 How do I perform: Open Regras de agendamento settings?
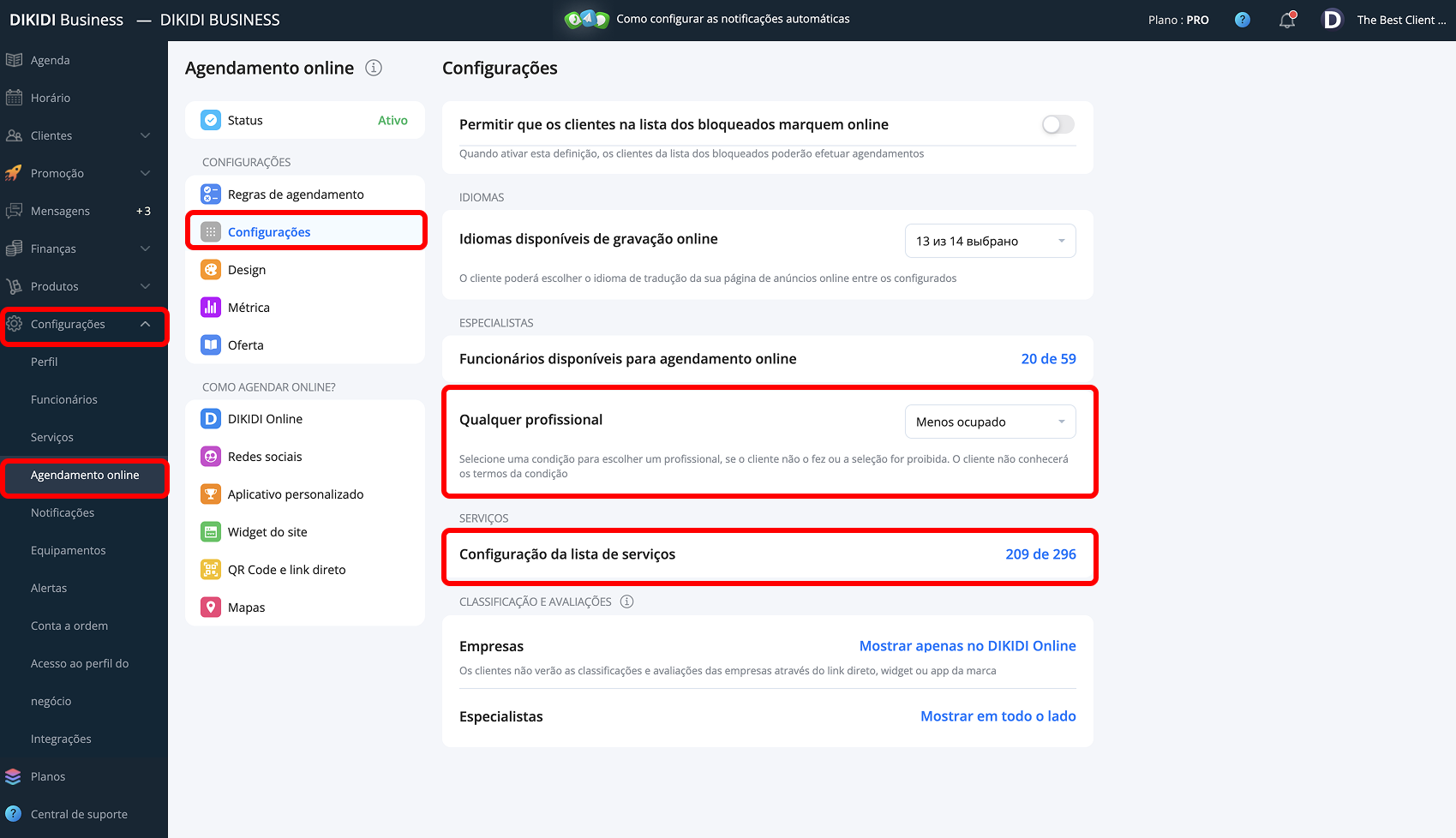coord(296,195)
